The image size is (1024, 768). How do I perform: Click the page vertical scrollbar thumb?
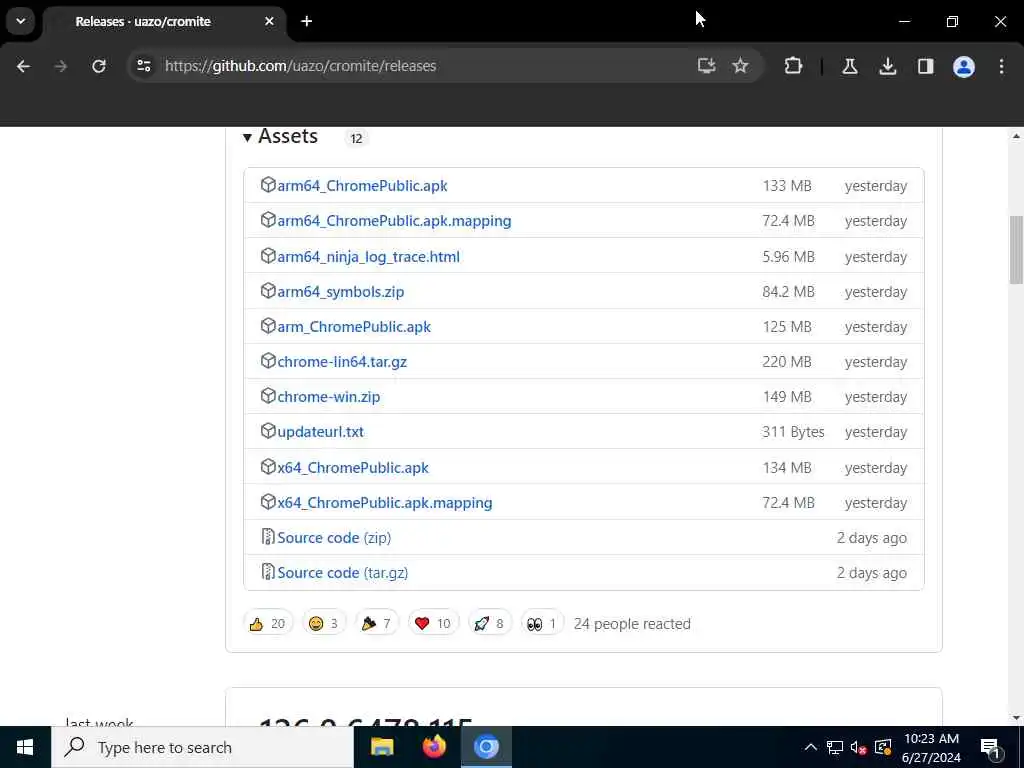(1016, 250)
